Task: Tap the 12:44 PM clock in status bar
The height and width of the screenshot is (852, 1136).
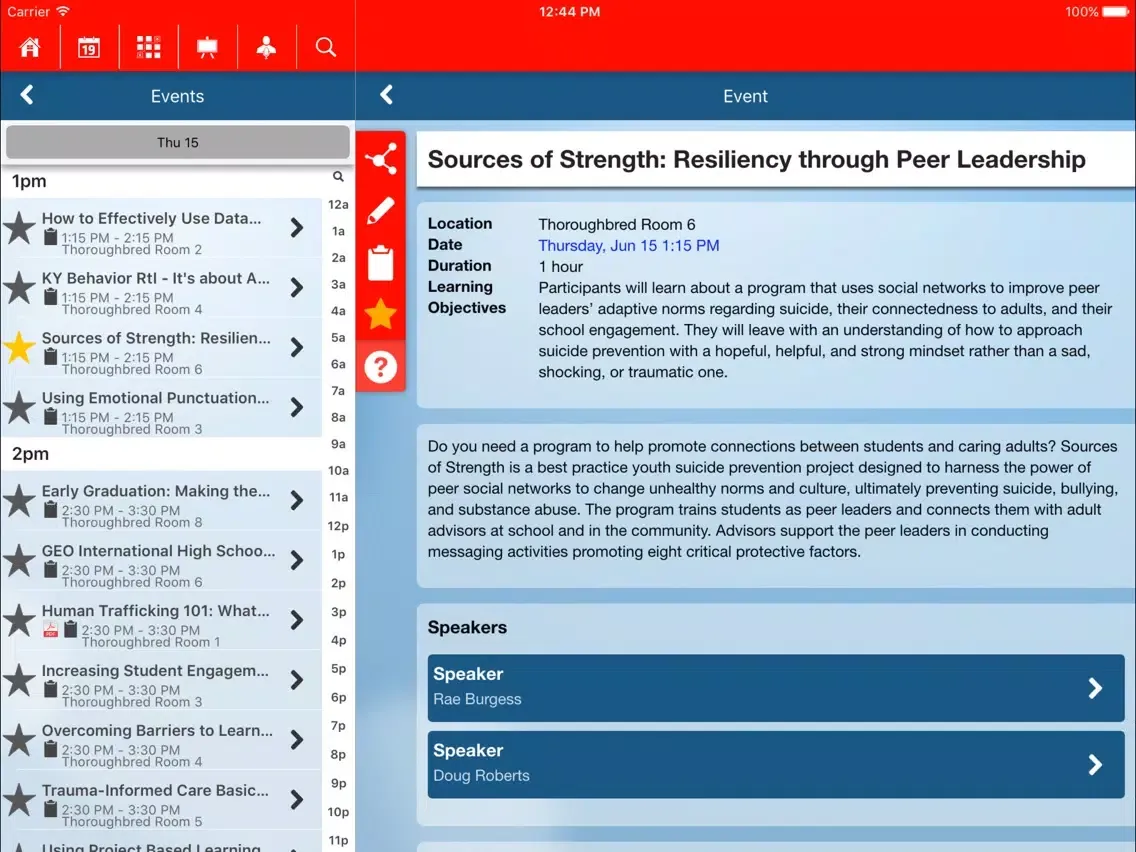Action: click(x=569, y=12)
